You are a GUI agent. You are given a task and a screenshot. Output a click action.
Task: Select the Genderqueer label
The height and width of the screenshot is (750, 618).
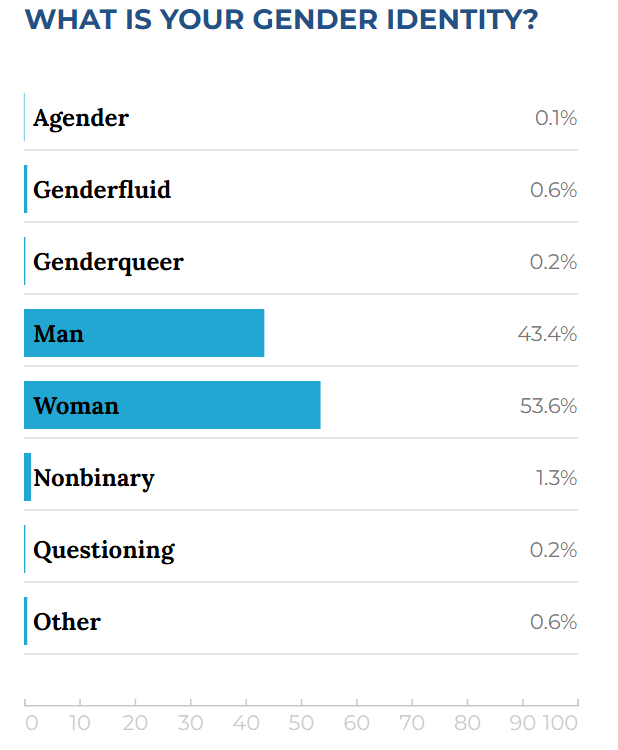coord(108,262)
